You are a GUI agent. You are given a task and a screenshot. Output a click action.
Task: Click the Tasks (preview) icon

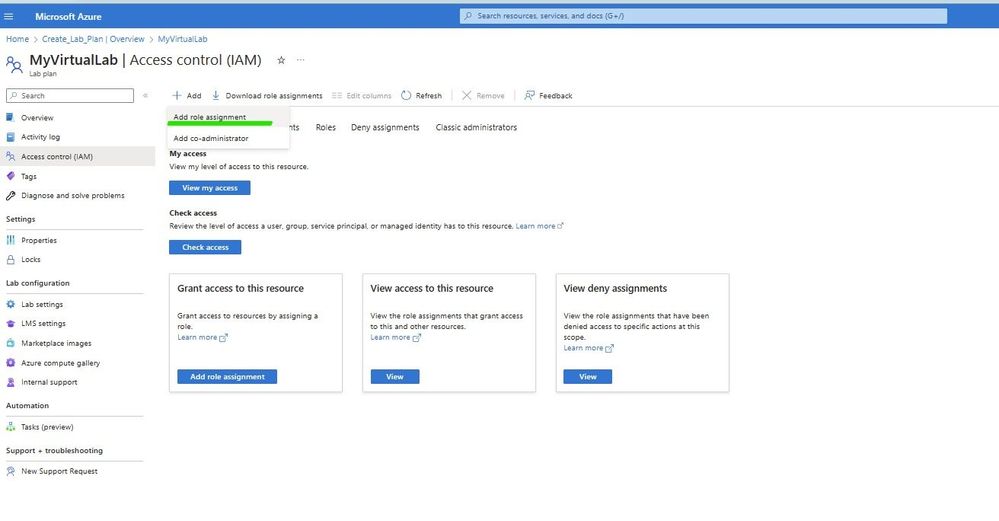[10, 427]
